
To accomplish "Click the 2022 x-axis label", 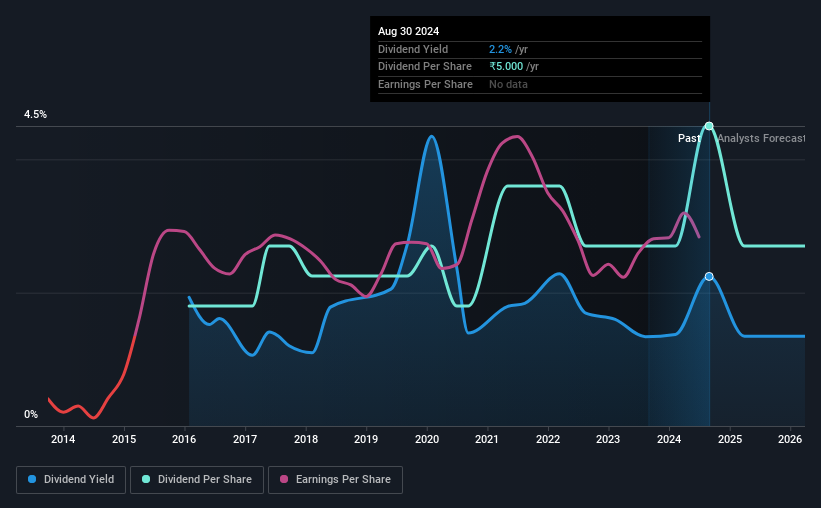I will click(548, 439).
